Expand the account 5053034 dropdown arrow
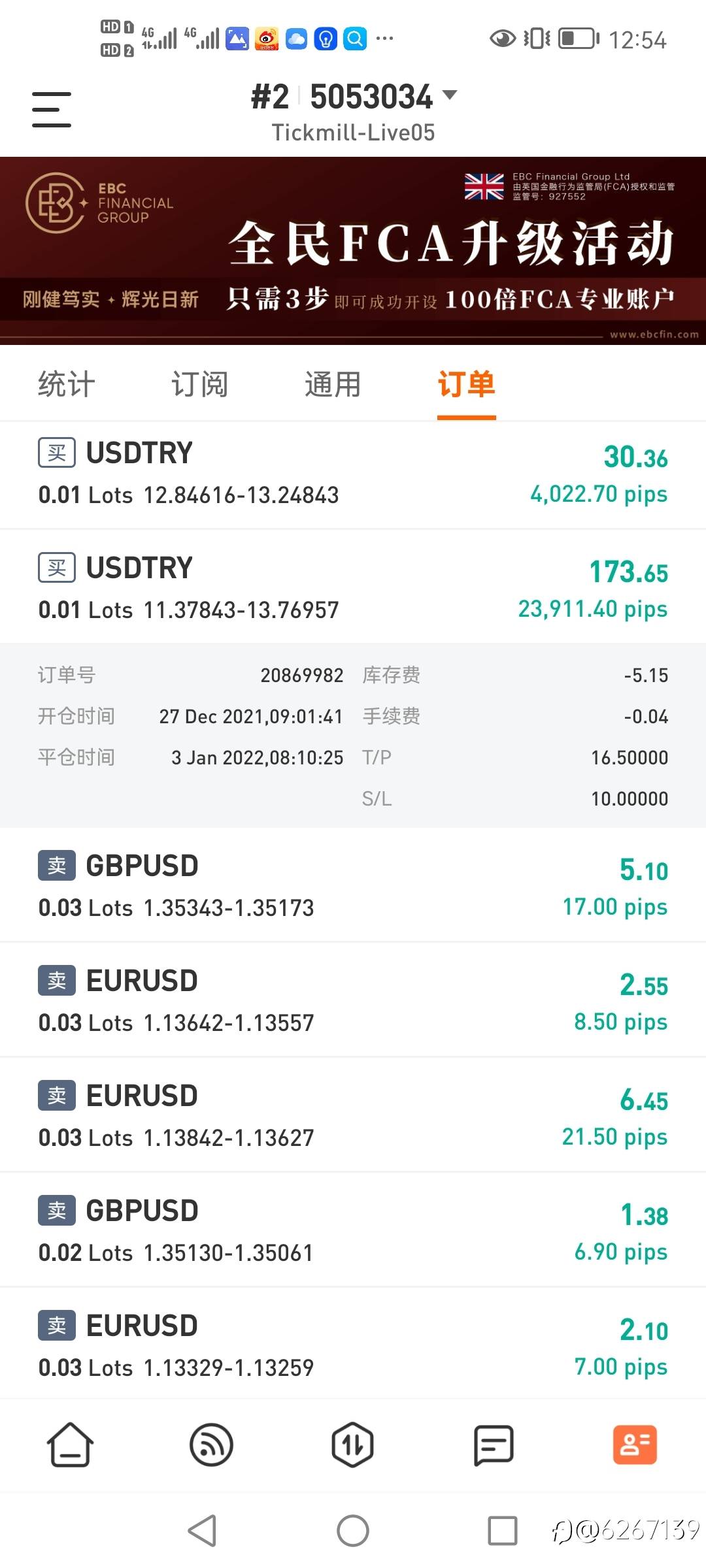This screenshot has width=706, height=1568. (x=450, y=95)
